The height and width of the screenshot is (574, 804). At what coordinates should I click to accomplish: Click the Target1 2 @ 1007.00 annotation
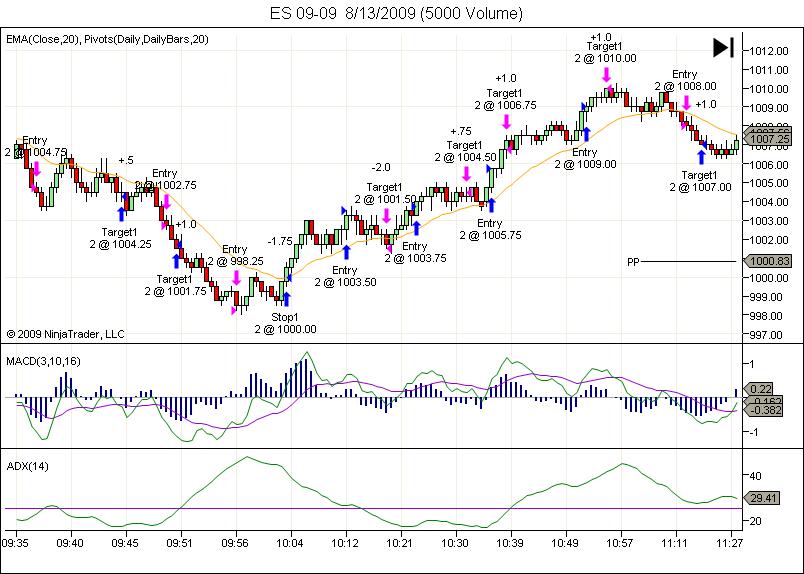tap(700, 181)
